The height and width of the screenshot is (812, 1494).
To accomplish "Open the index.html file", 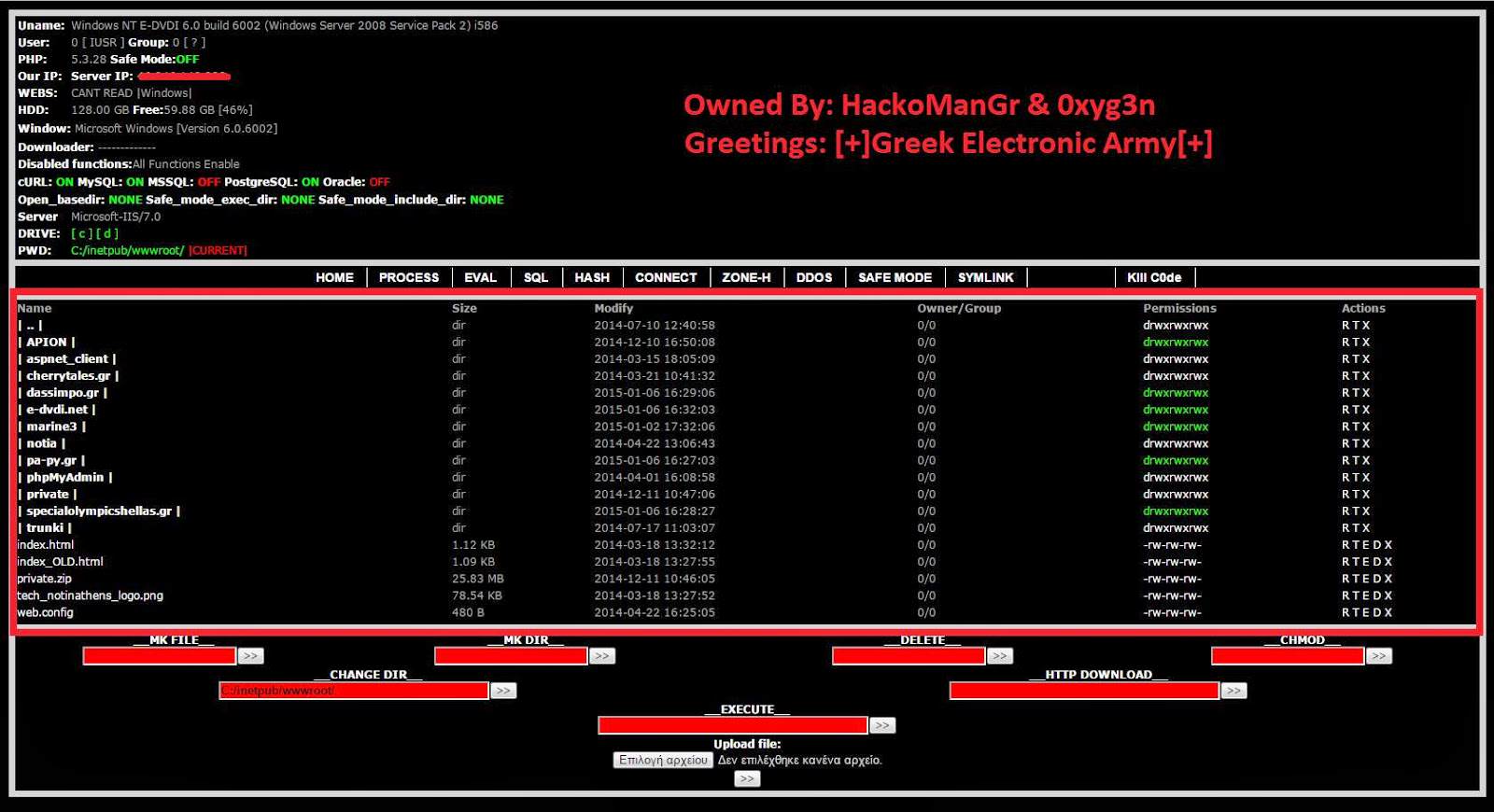I will 46,545.
